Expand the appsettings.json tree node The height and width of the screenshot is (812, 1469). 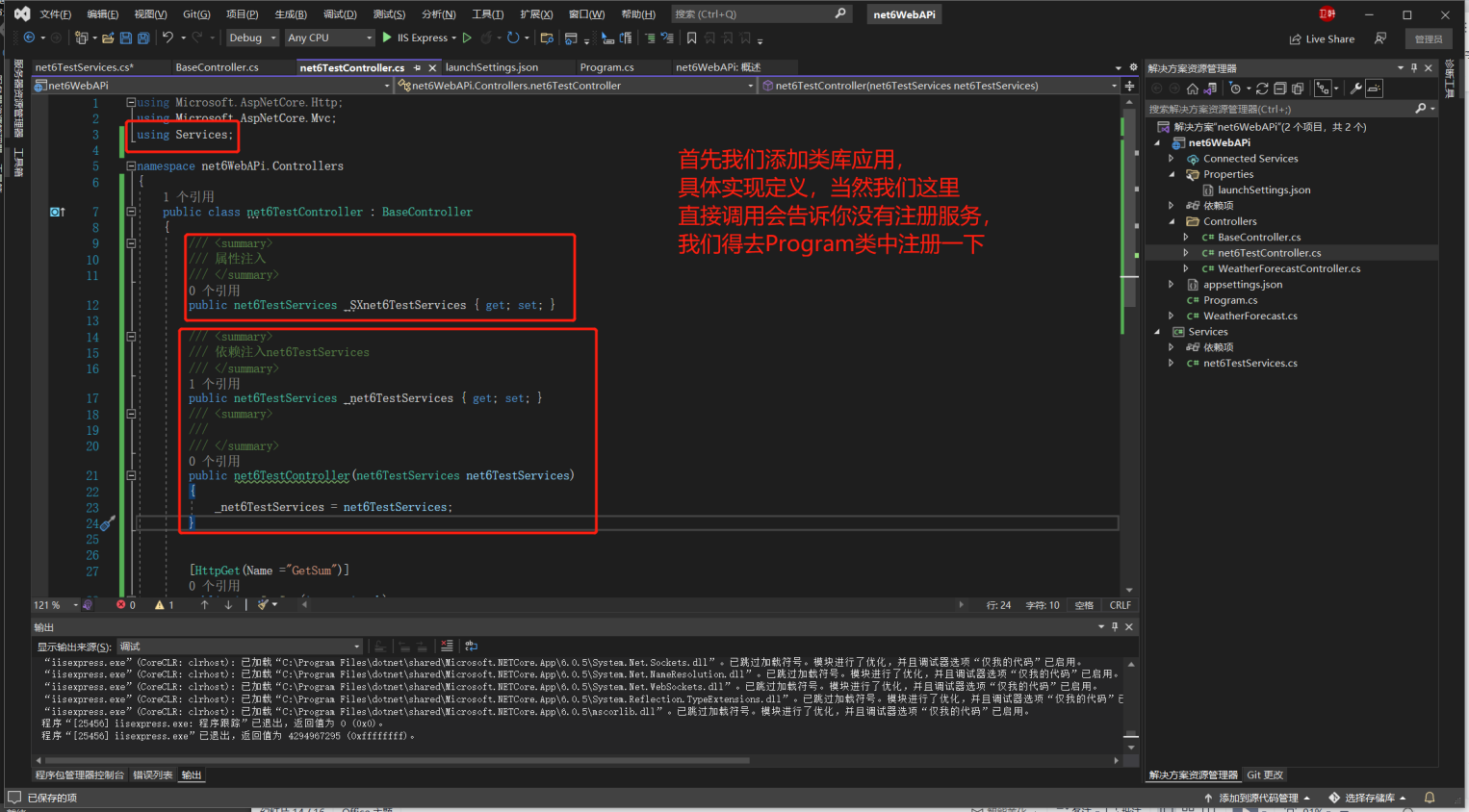point(1172,285)
